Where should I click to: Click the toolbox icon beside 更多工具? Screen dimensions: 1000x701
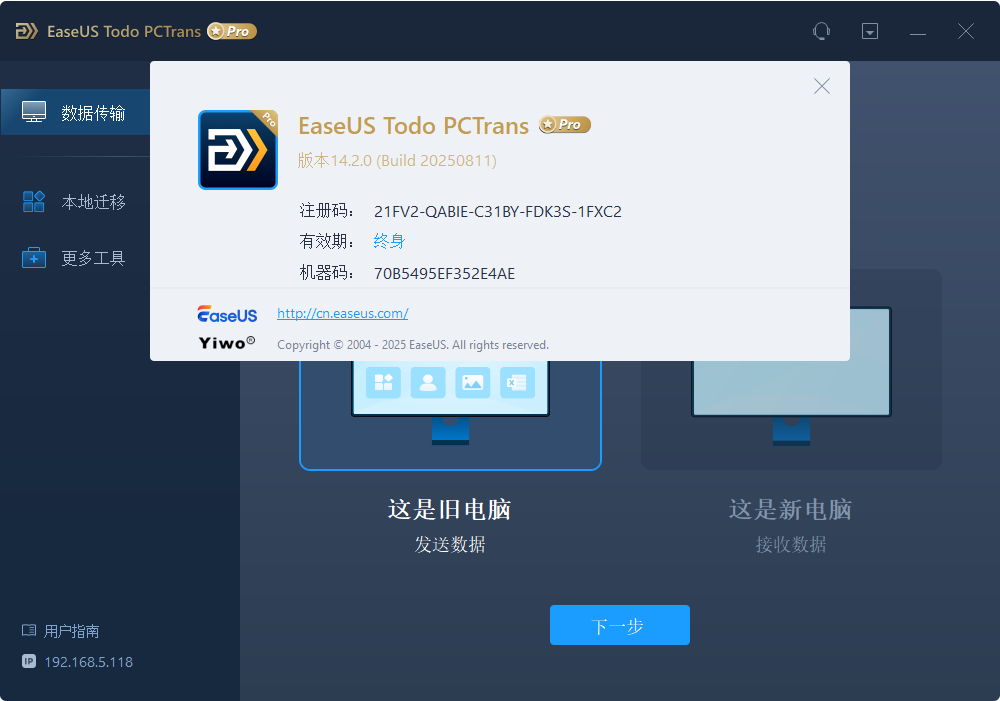[x=34, y=258]
